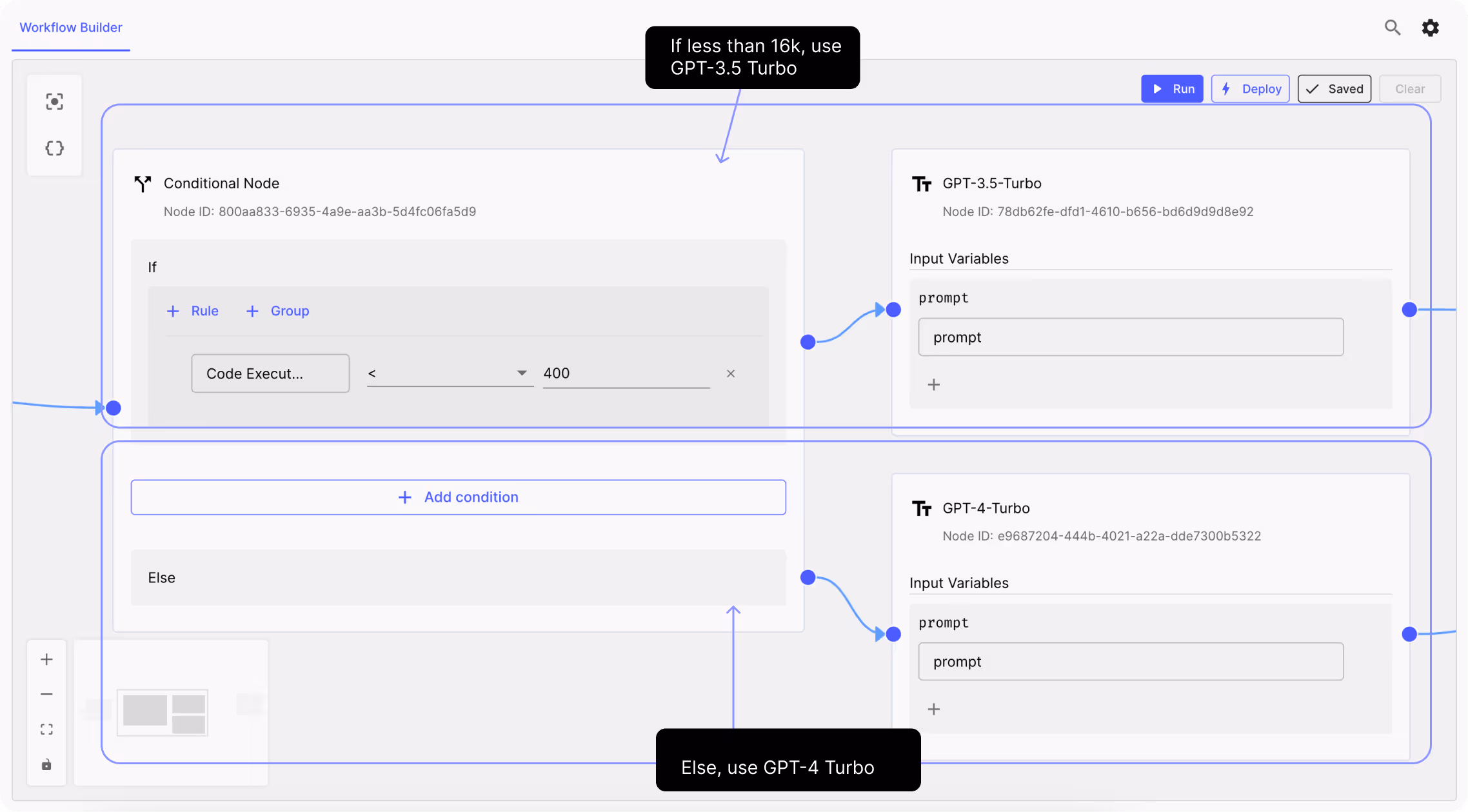Click the minimap thumbnail overview
The width and height of the screenshot is (1468, 812).
click(163, 713)
